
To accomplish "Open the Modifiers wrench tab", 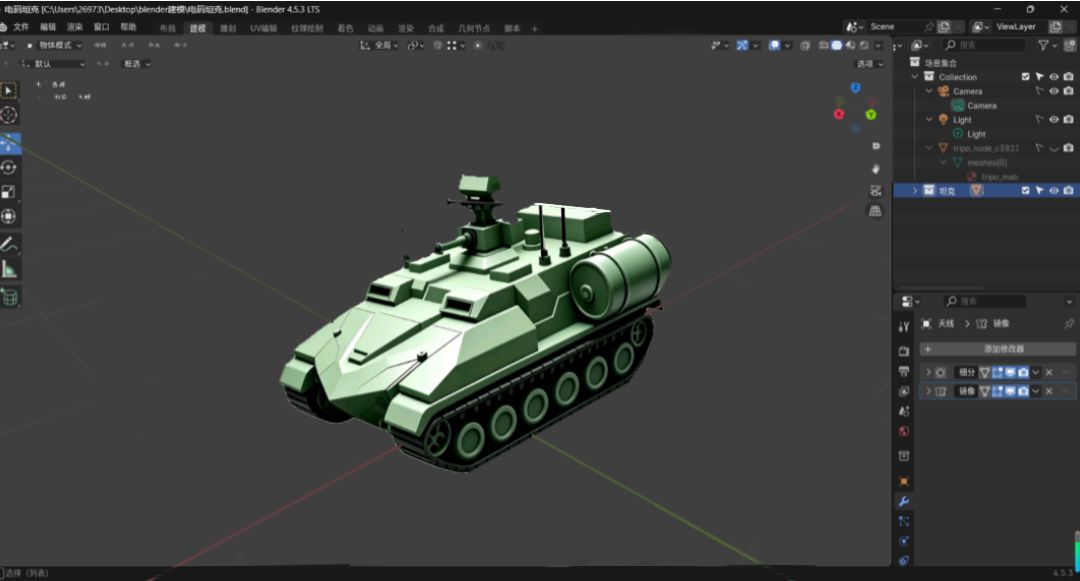I will 904,501.
